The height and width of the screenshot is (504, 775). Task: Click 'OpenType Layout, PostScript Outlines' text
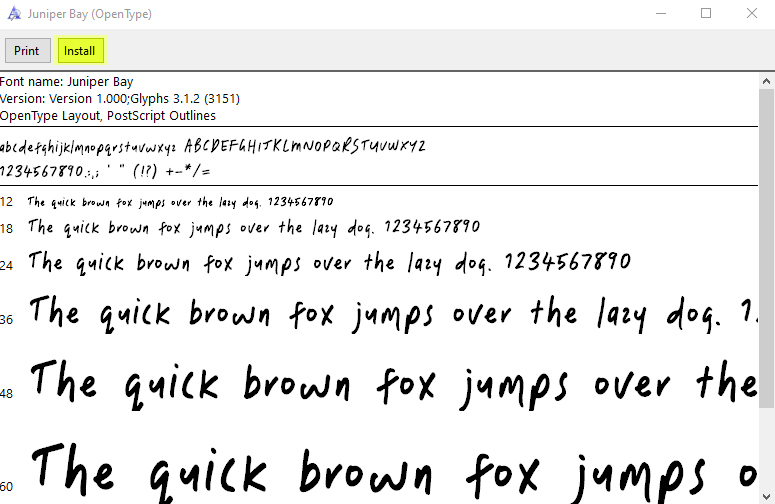(108, 116)
